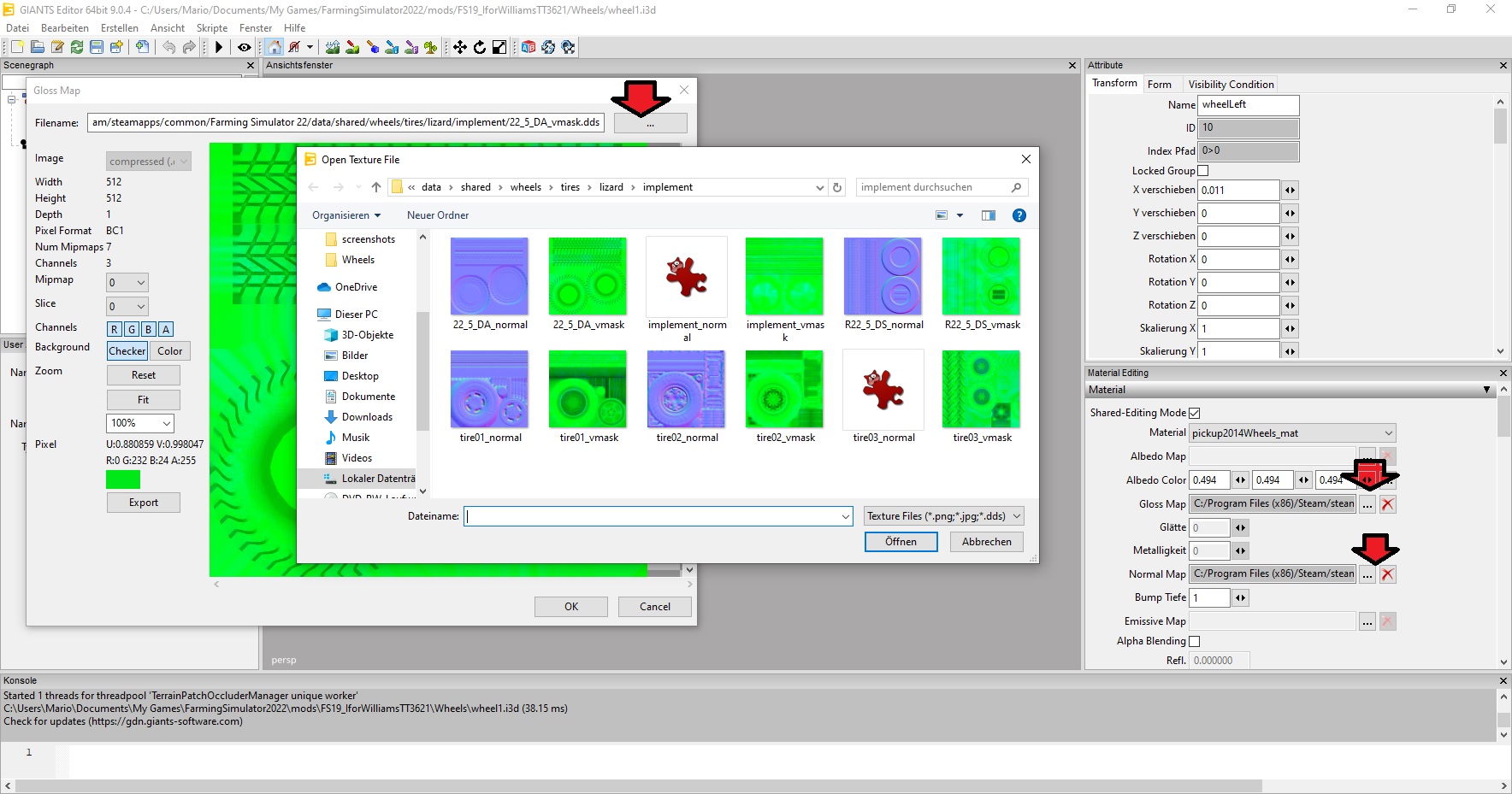The width and height of the screenshot is (1512, 794).
Task: Click the home camera toolbar icon
Action: pyautogui.click(x=274, y=47)
